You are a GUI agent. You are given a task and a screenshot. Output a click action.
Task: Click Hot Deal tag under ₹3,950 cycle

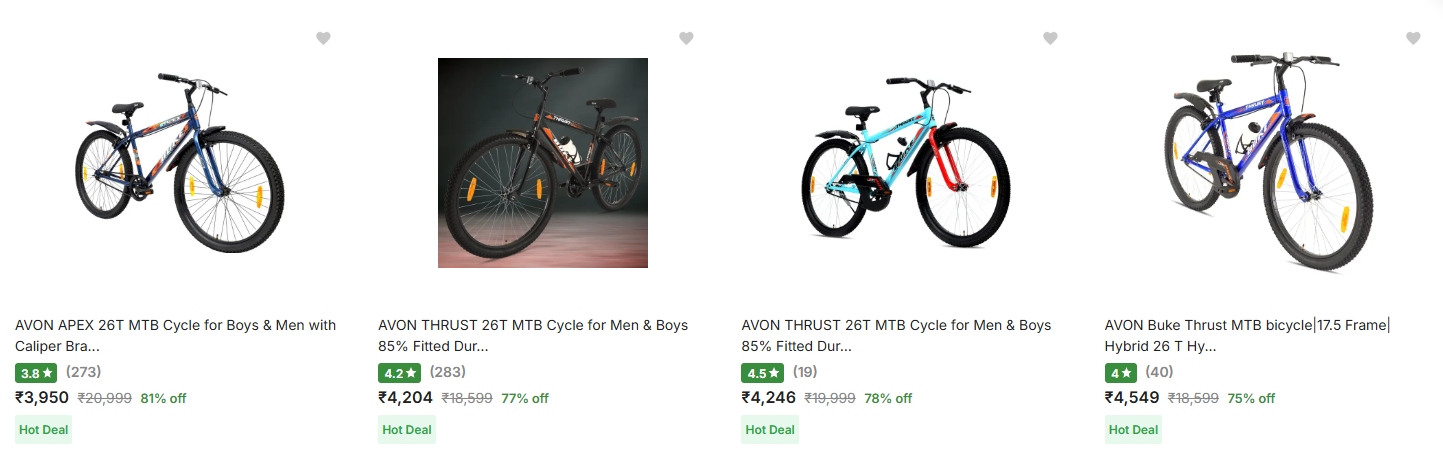click(44, 430)
